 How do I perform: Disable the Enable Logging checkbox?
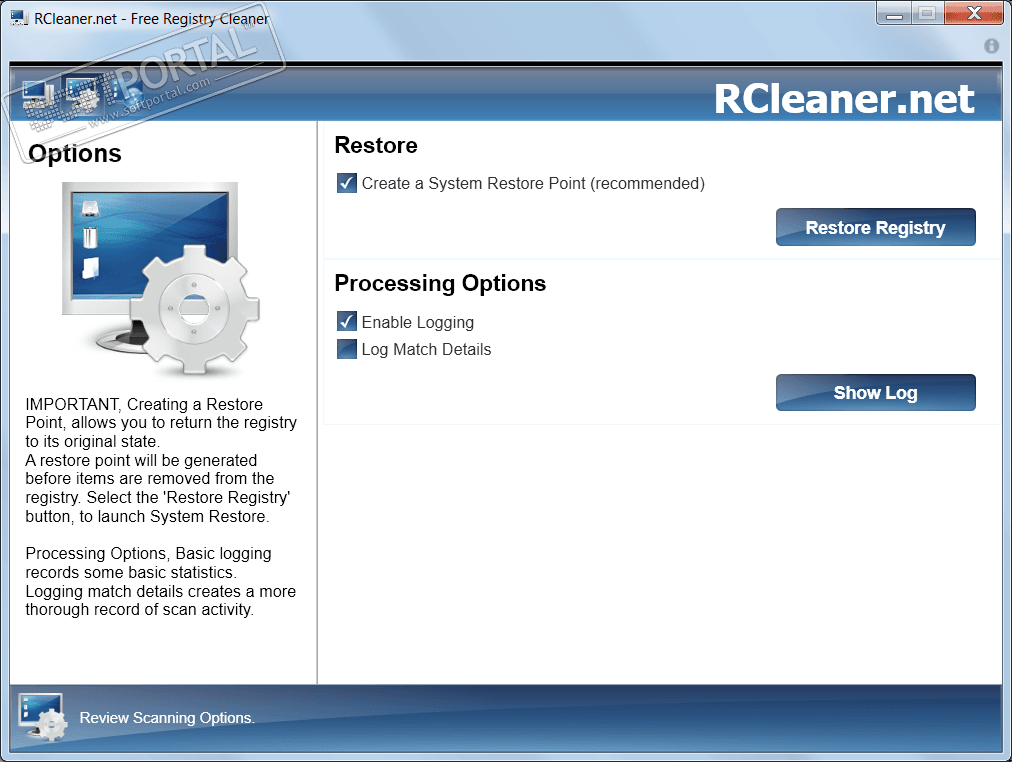347,321
